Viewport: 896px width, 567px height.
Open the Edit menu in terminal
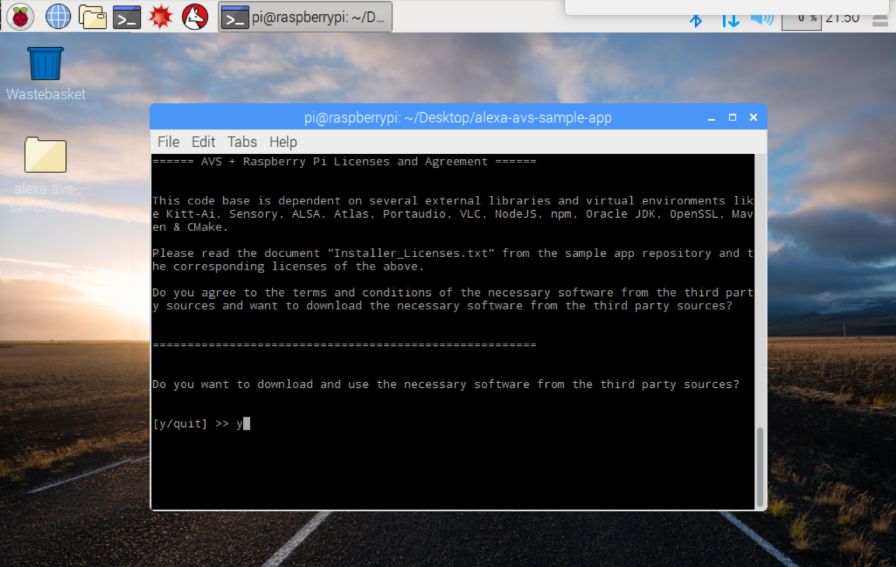coord(203,142)
